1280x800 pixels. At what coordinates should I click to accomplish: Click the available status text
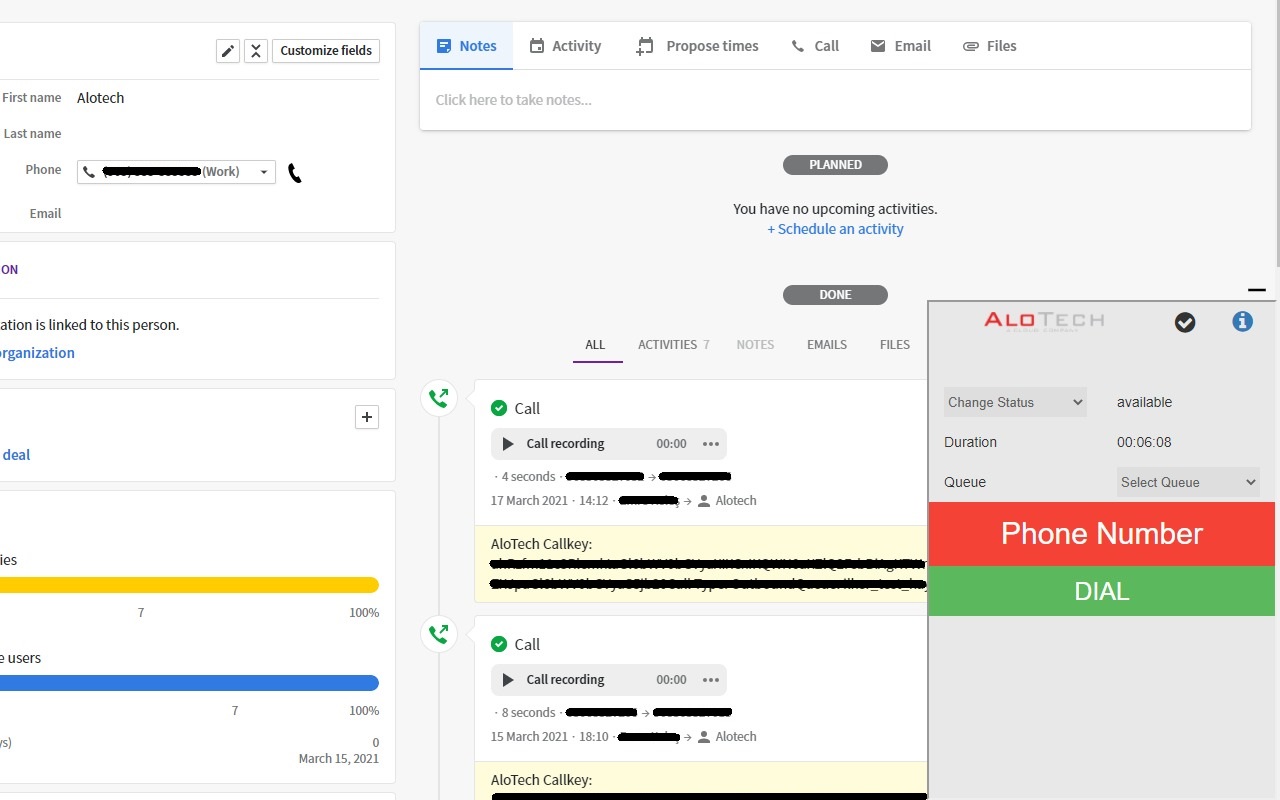(1144, 402)
